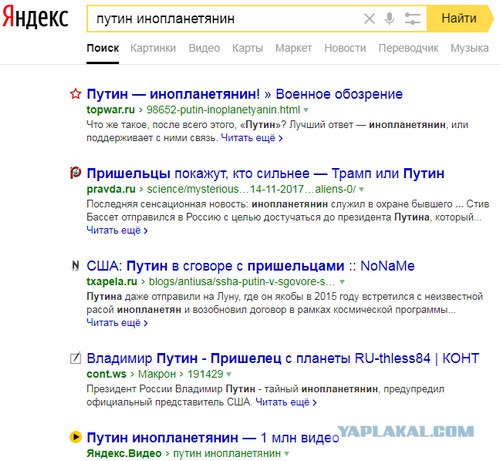Viewport: 500px width, 461px height.
Task: Open the Маркет tab
Action: point(293,48)
